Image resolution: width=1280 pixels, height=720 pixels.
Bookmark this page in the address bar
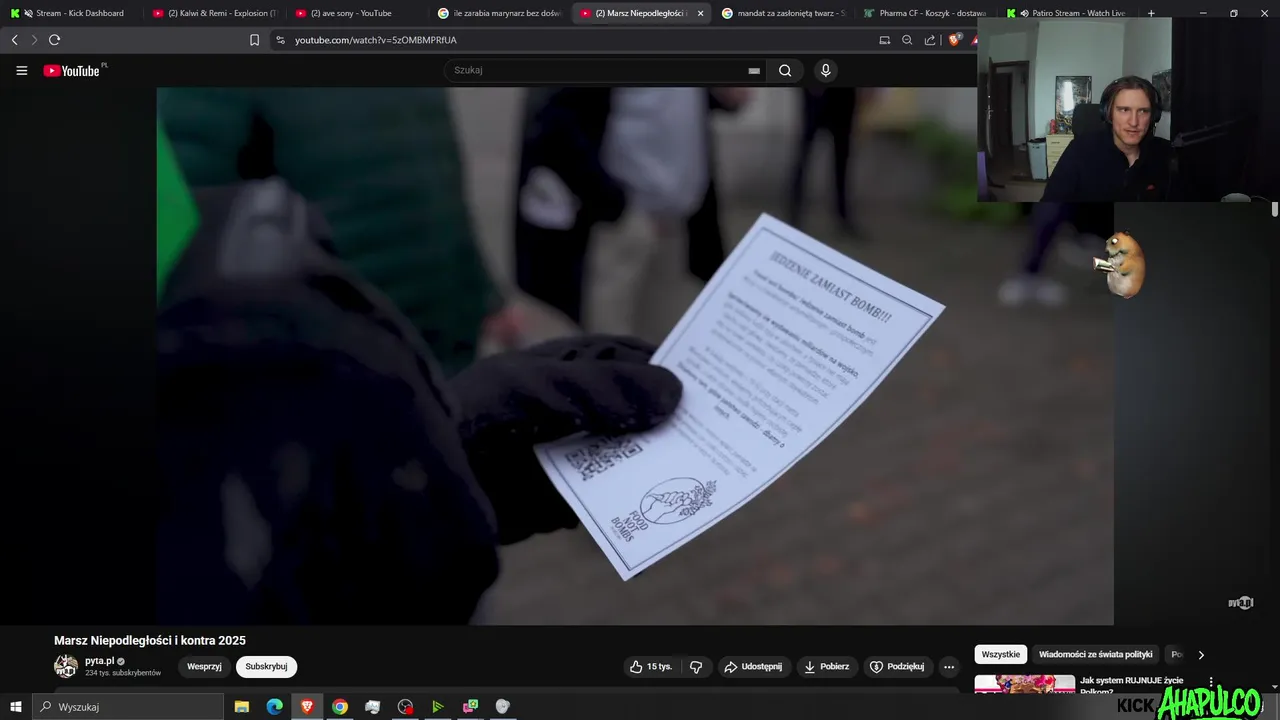click(254, 40)
